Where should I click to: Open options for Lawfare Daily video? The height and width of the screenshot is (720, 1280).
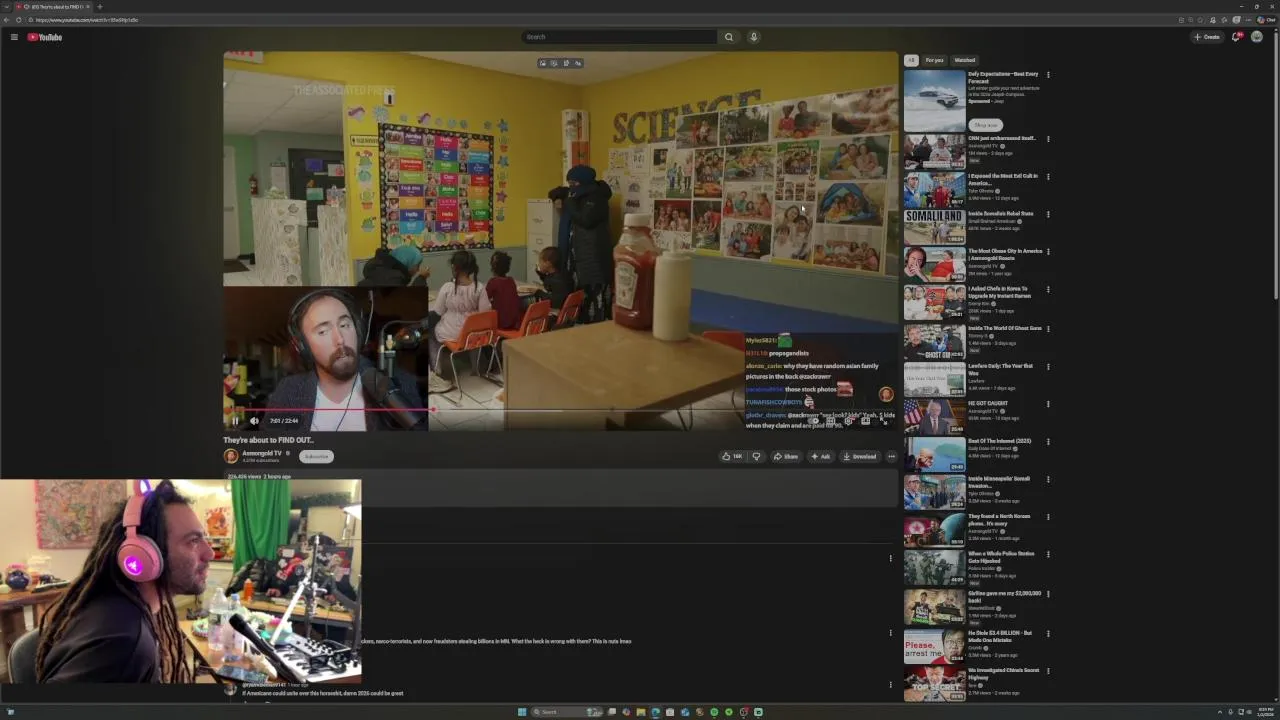pyautogui.click(x=1048, y=366)
